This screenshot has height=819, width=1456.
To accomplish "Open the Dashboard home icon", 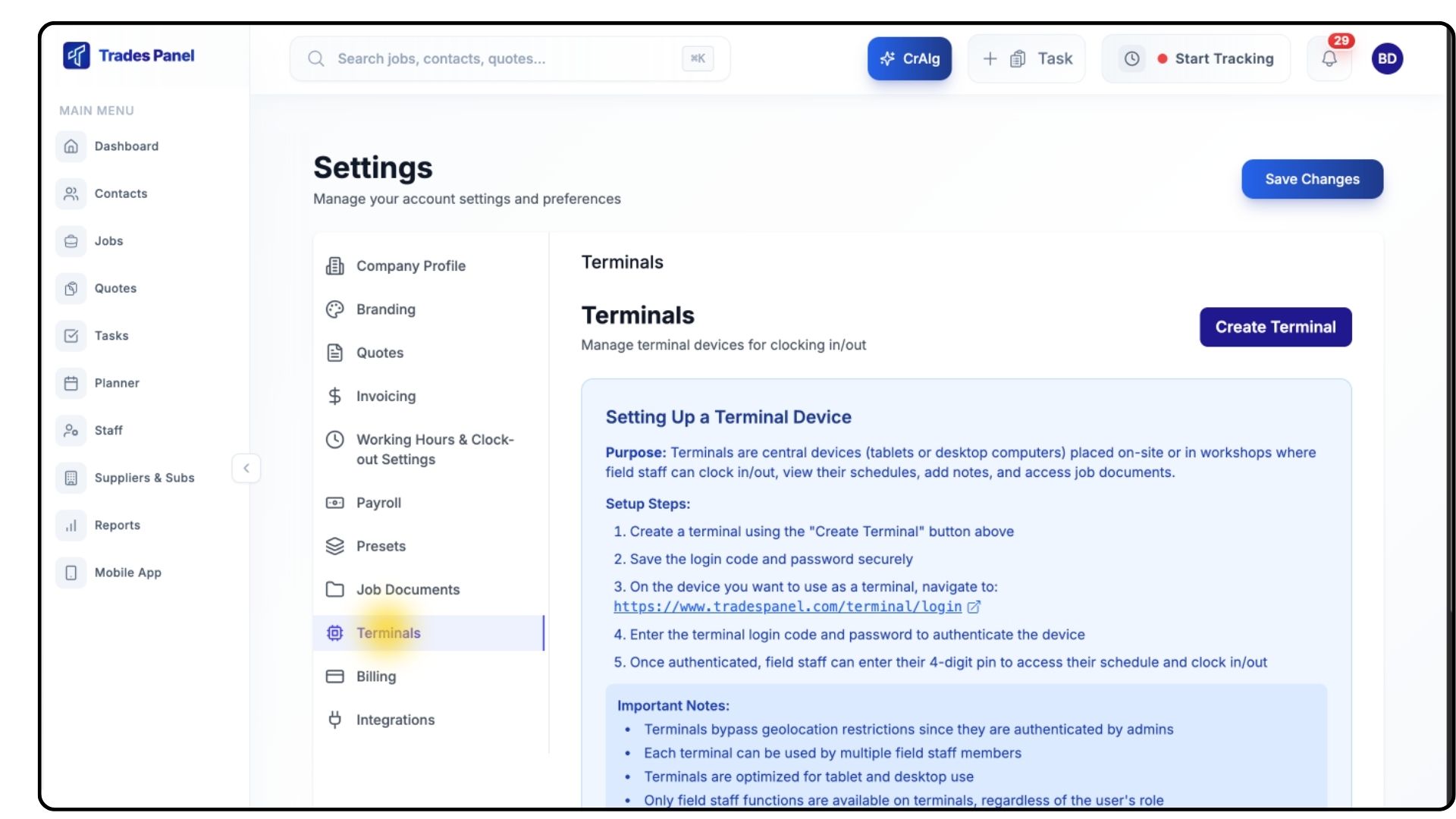I will [71, 146].
